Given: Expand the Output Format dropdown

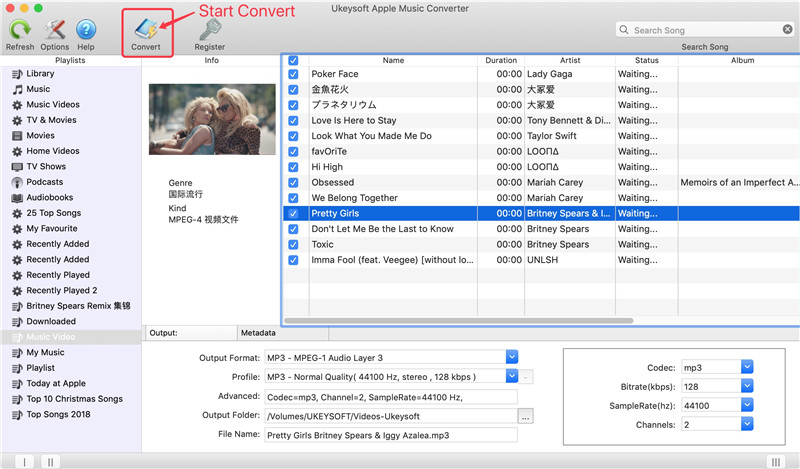Looking at the screenshot, I should (x=512, y=357).
